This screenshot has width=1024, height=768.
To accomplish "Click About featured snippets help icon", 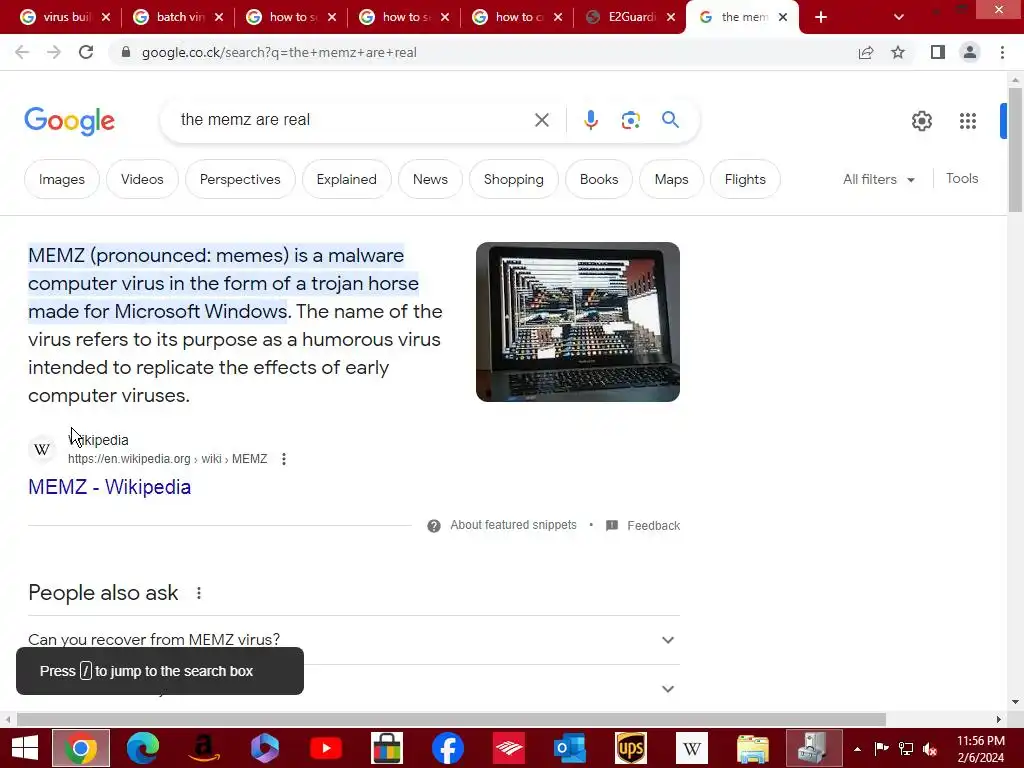I will click(x=434, y=526).
